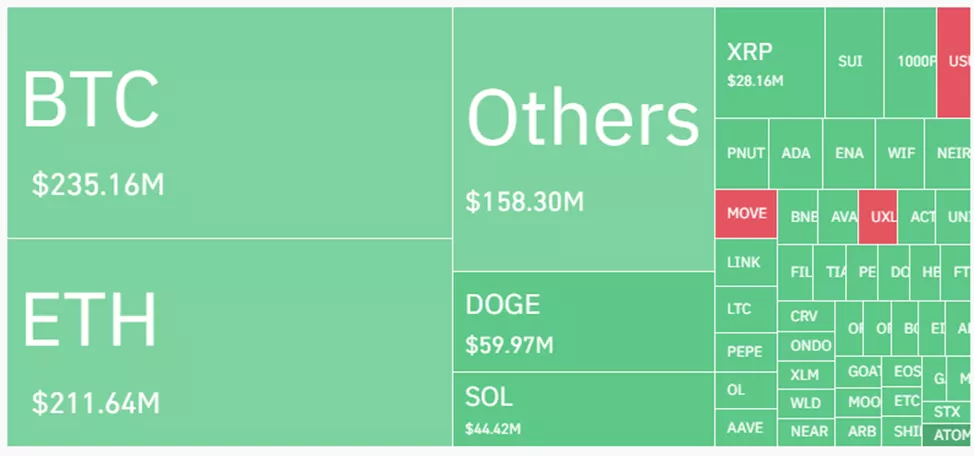Click the DOGE $59.97M tile

(x=583, y=321)
